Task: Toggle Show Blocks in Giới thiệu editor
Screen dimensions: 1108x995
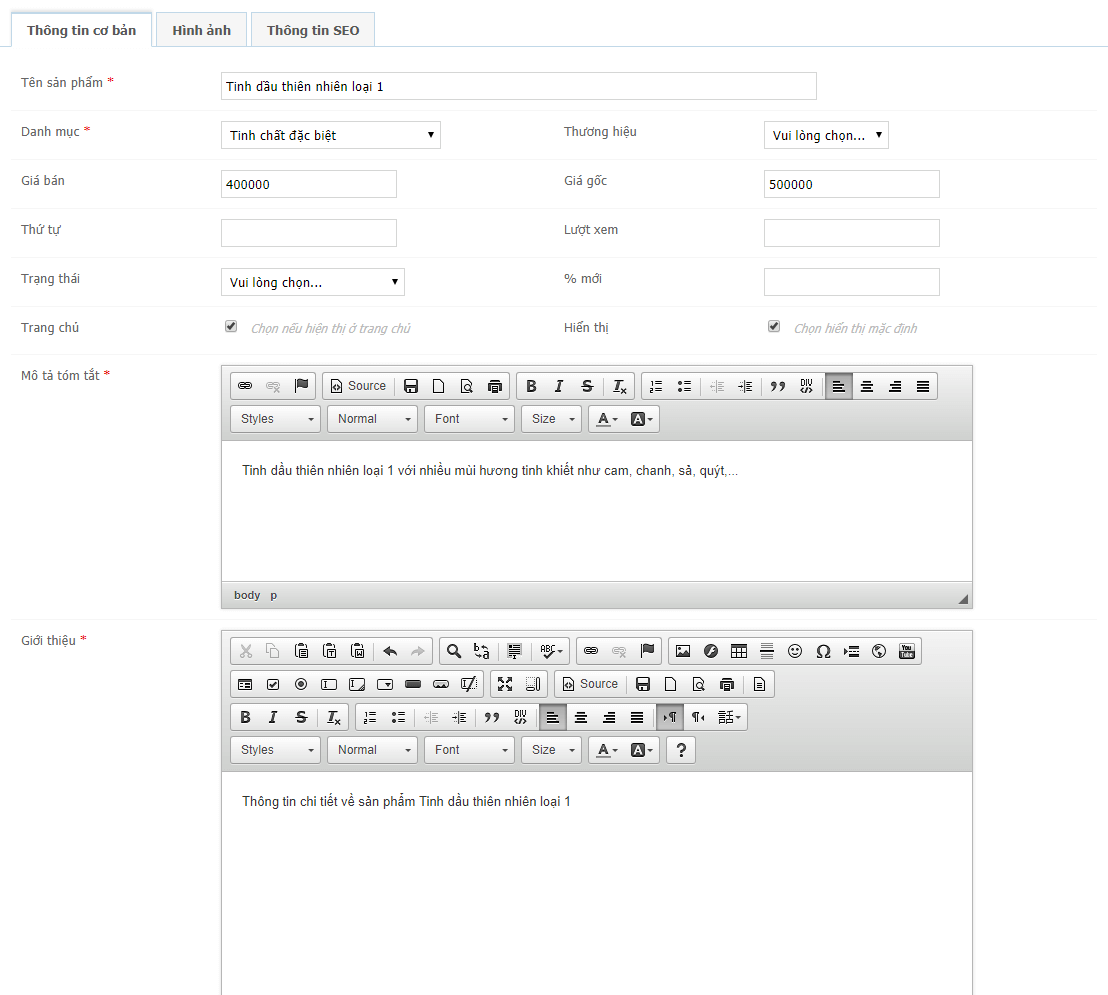Action: click(x=533, y=684)
